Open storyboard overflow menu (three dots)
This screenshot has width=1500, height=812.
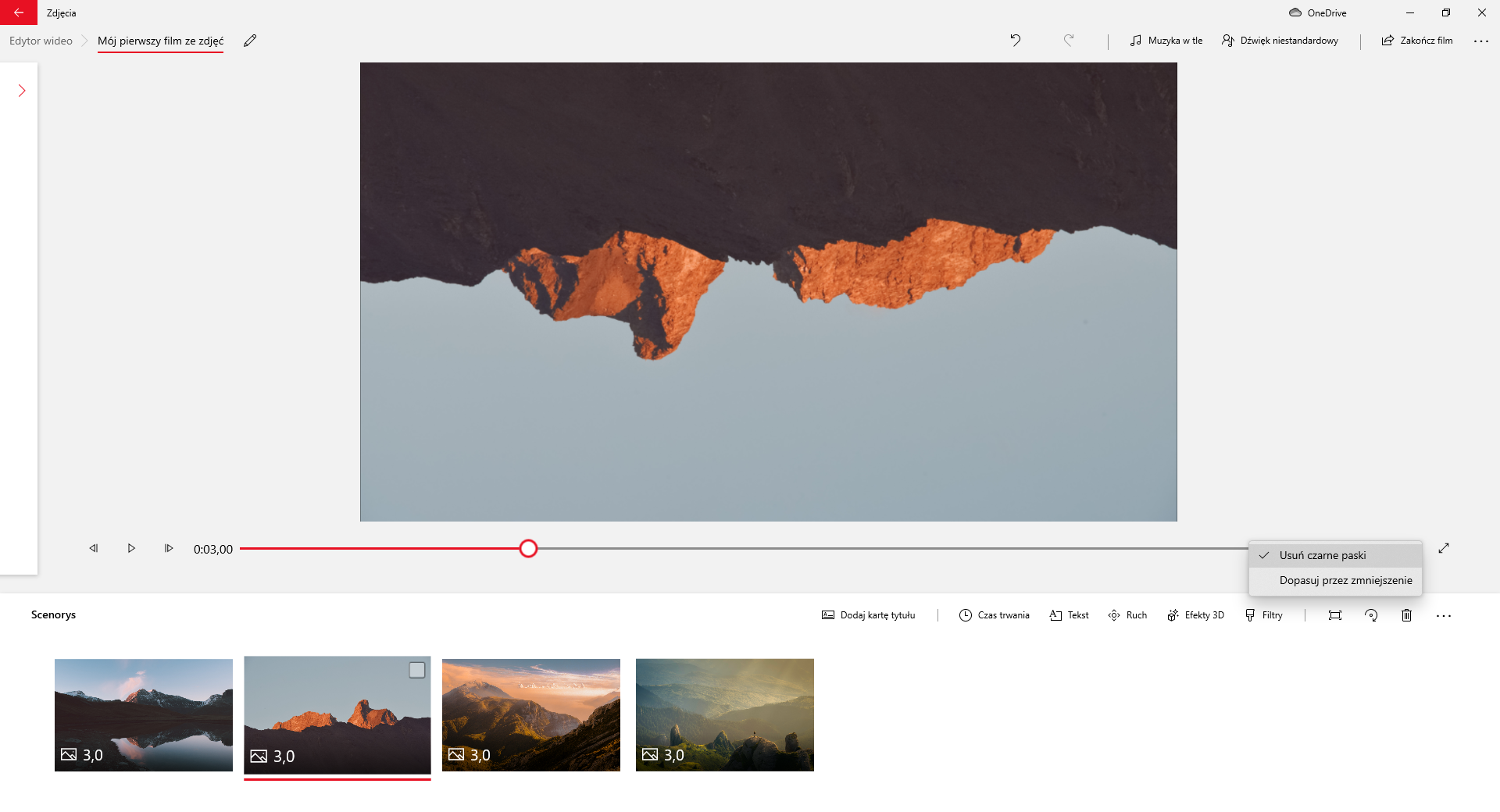(1443, 615)
